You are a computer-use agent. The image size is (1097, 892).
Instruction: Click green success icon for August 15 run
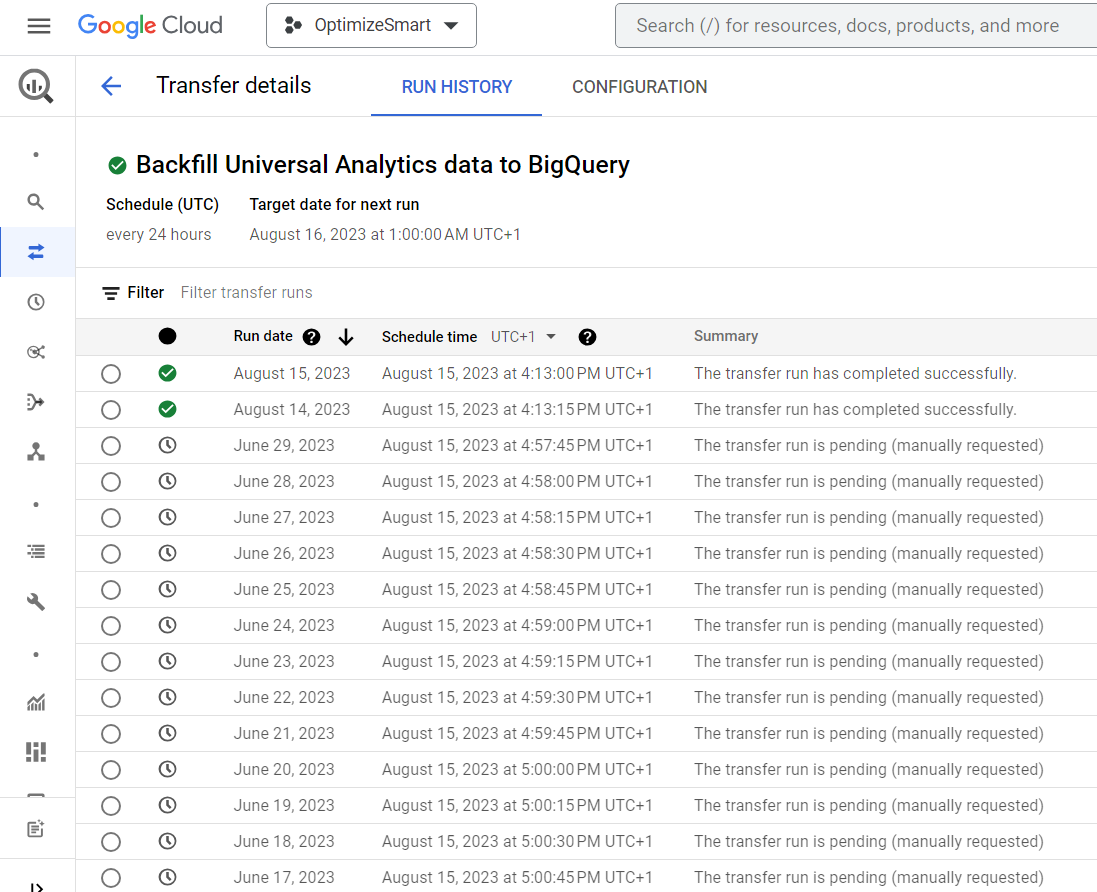point(167,373)
